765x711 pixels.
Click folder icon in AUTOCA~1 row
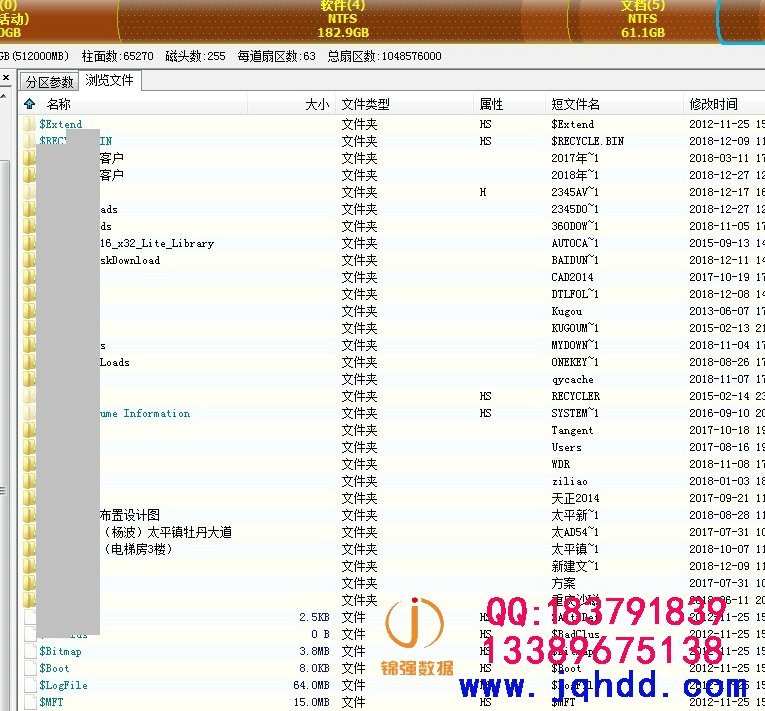coord(29,243)
